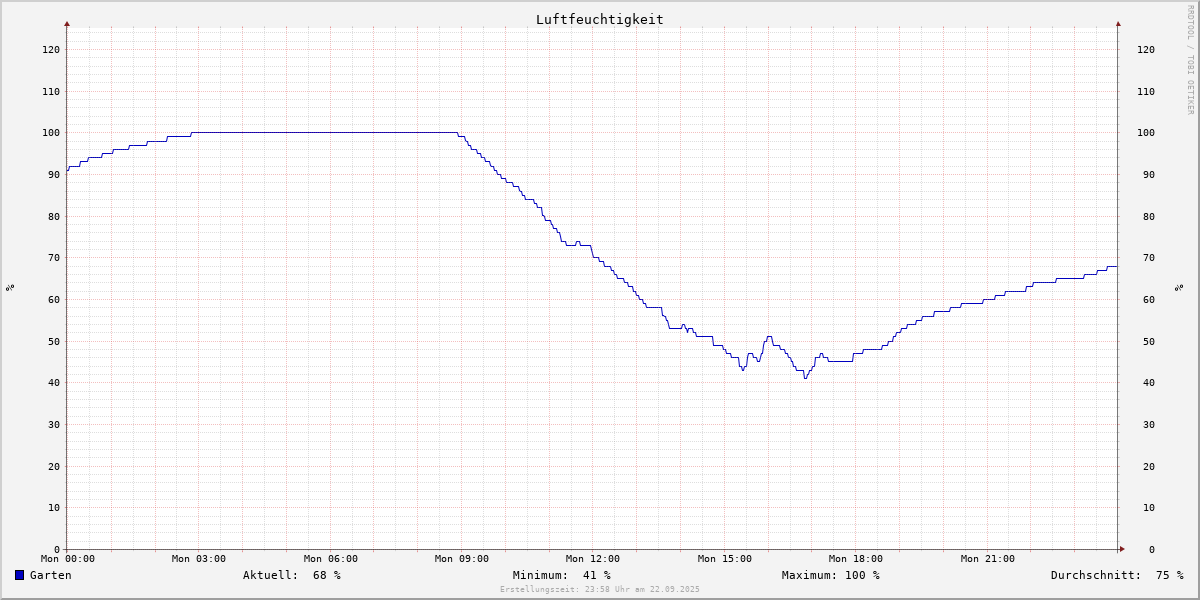Jump to the Mon 12:00 axis label
Image resolution: width=1200 pixels, height=600 pixels.
[x=593, y=559]
